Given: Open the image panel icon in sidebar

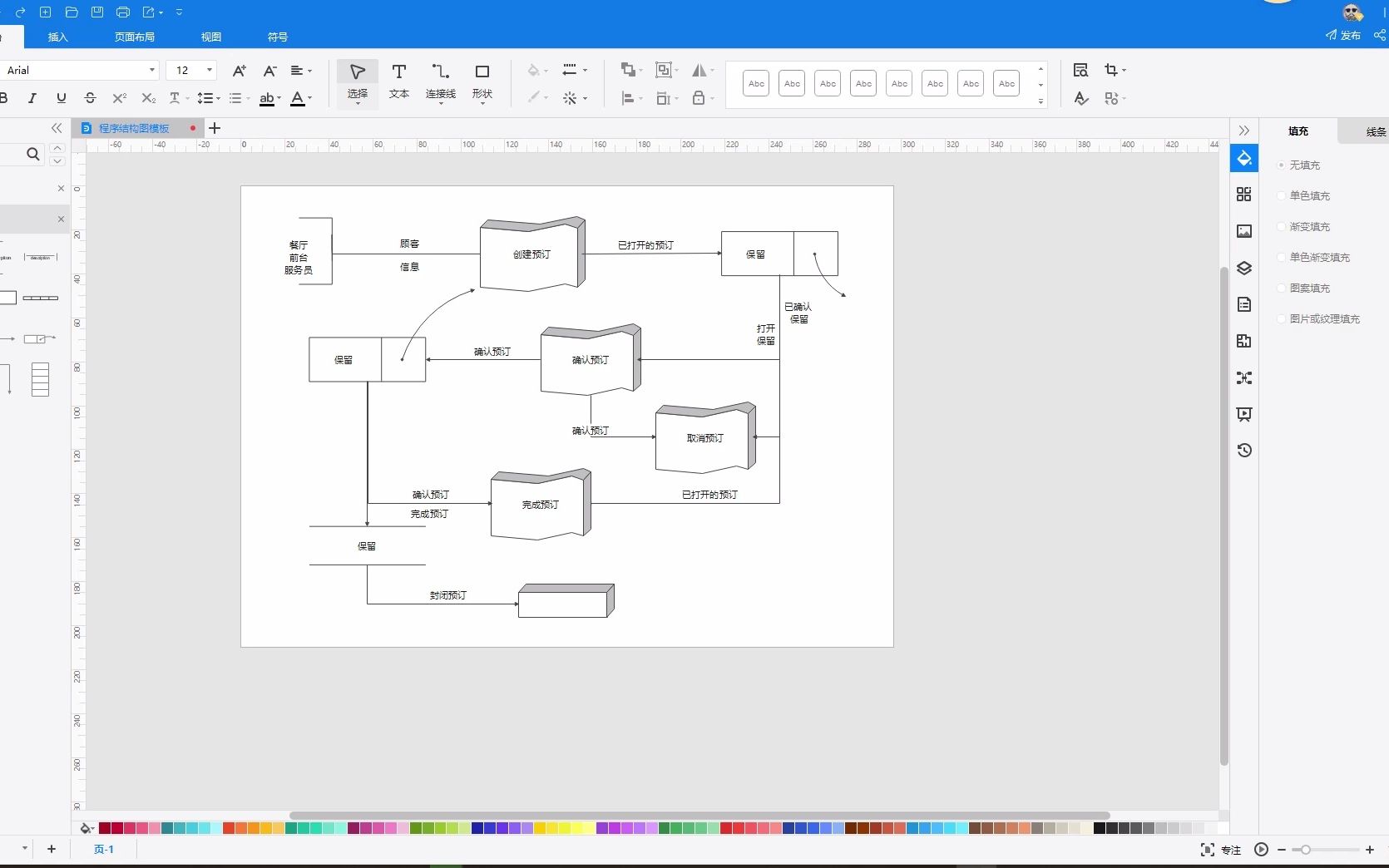Looking at the screenshot, I should point(1244,231).
